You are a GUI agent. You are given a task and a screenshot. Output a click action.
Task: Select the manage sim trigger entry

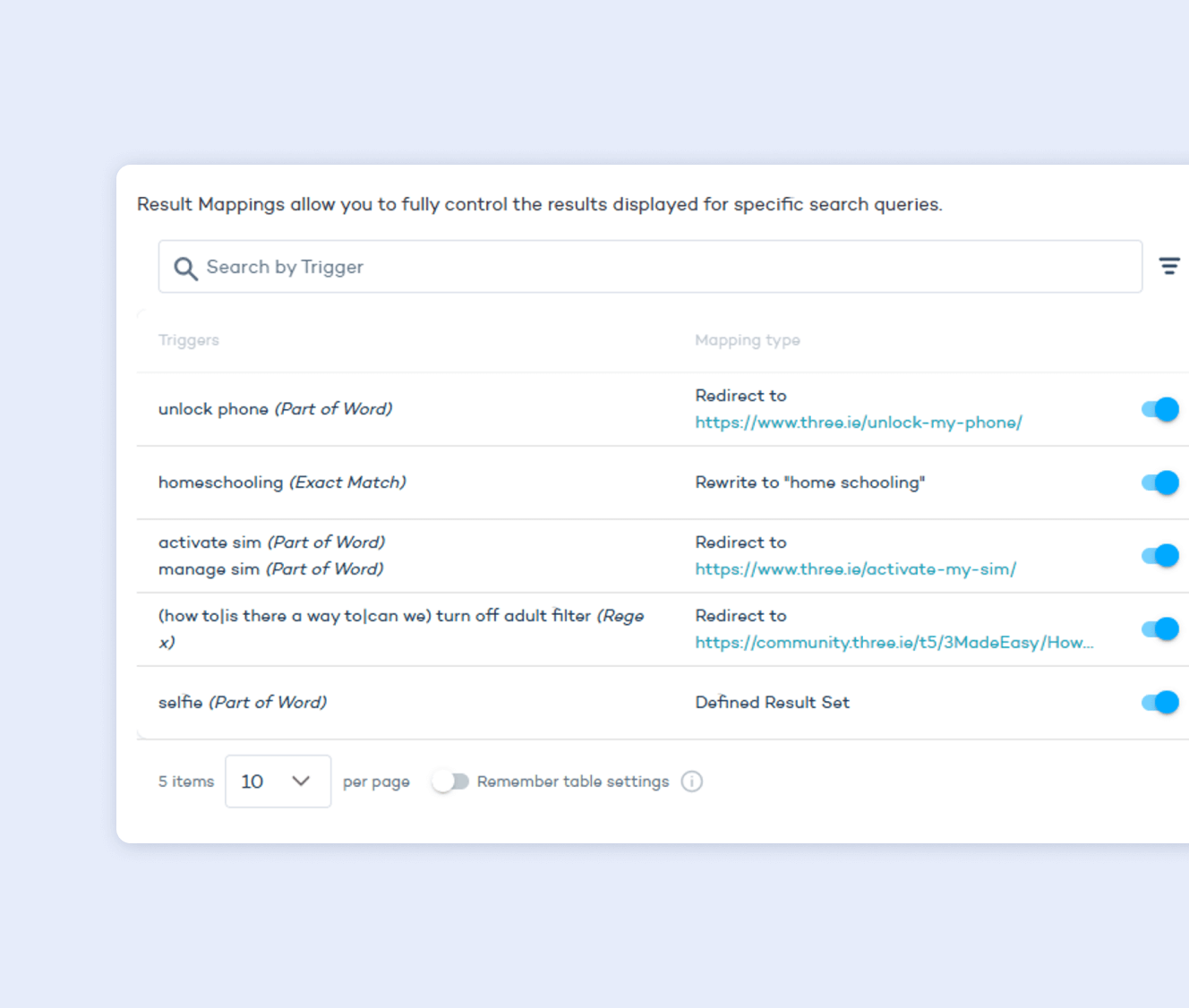pyautogui.click(x=271, y=569)
